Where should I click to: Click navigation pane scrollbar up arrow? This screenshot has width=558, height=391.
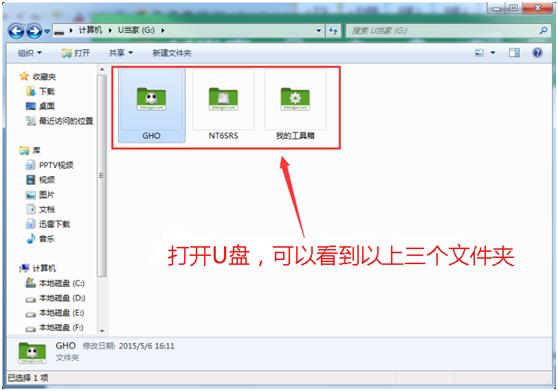[x=102, y=70]
